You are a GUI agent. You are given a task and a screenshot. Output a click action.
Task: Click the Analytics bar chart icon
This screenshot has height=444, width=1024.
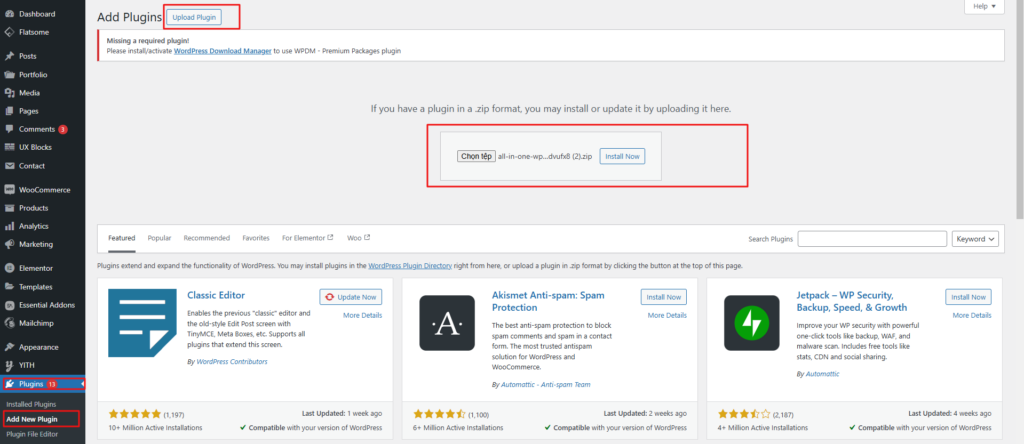coord(9,227)
